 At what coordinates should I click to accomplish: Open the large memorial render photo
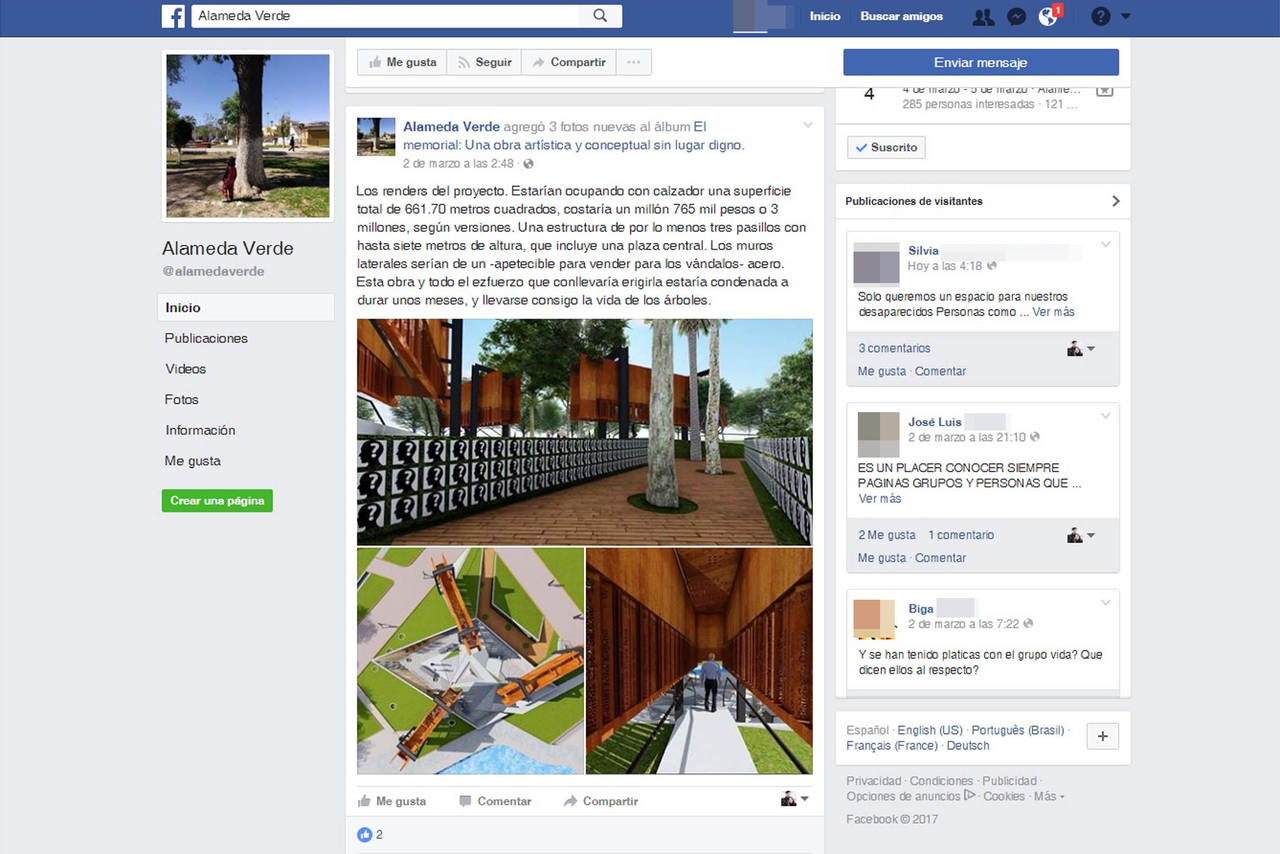584,431
